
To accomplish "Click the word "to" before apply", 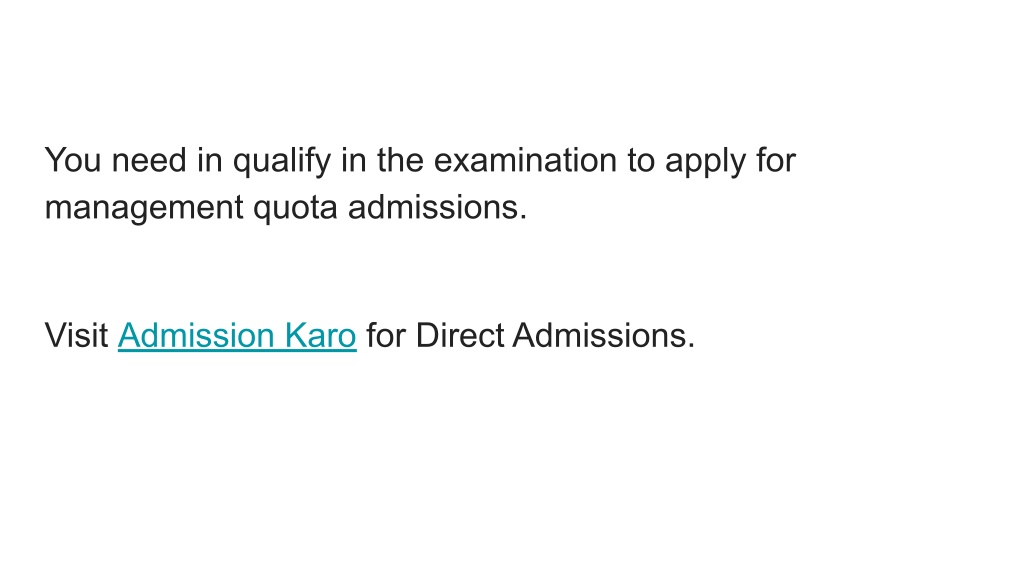I will [x=641, y=160].
